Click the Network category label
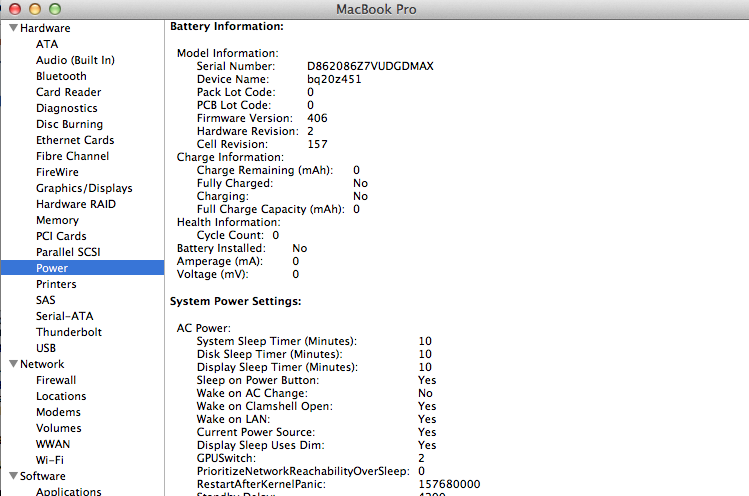This screenshot has width=749, height=496. (x=42, y=364)
